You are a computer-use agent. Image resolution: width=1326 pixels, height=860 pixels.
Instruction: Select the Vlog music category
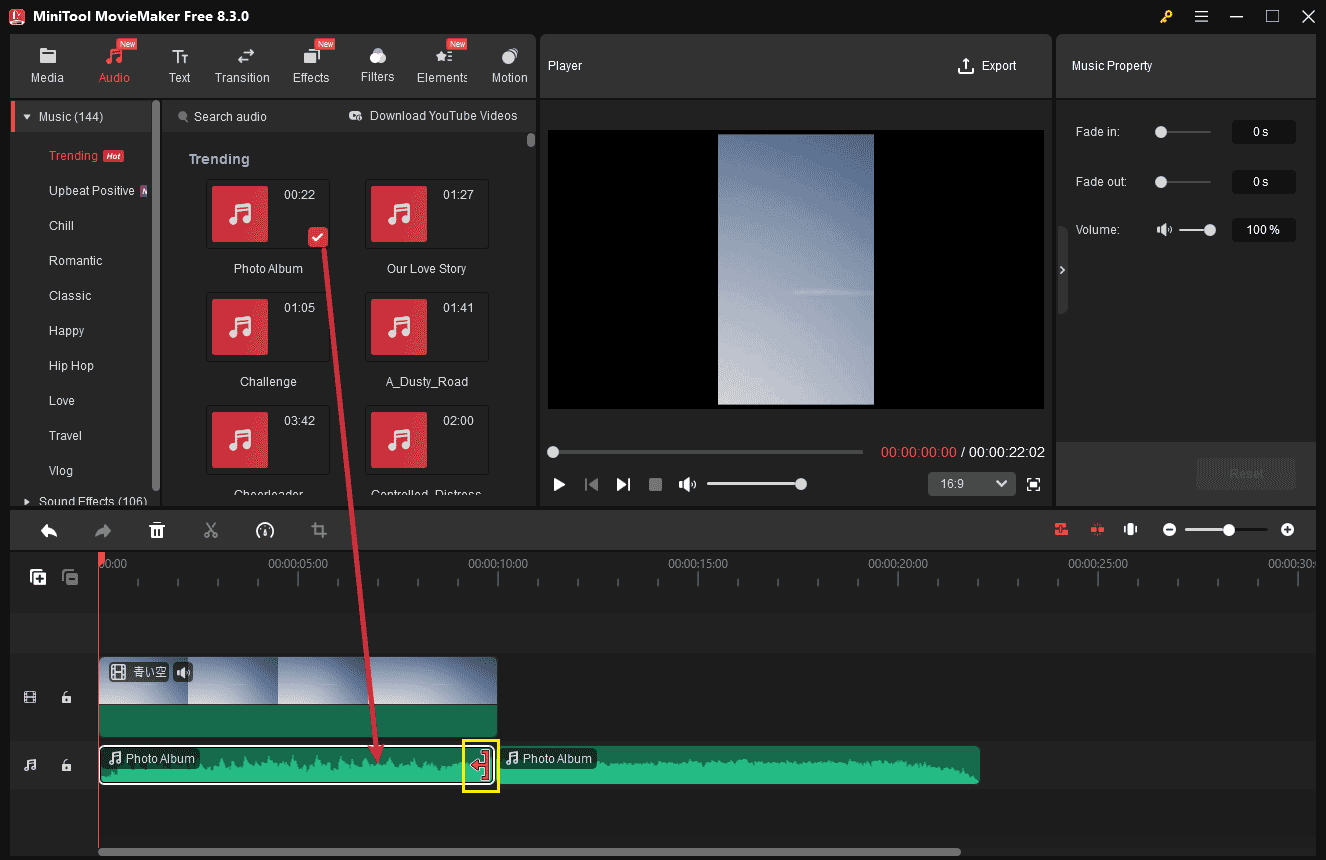tap(61, 471)
